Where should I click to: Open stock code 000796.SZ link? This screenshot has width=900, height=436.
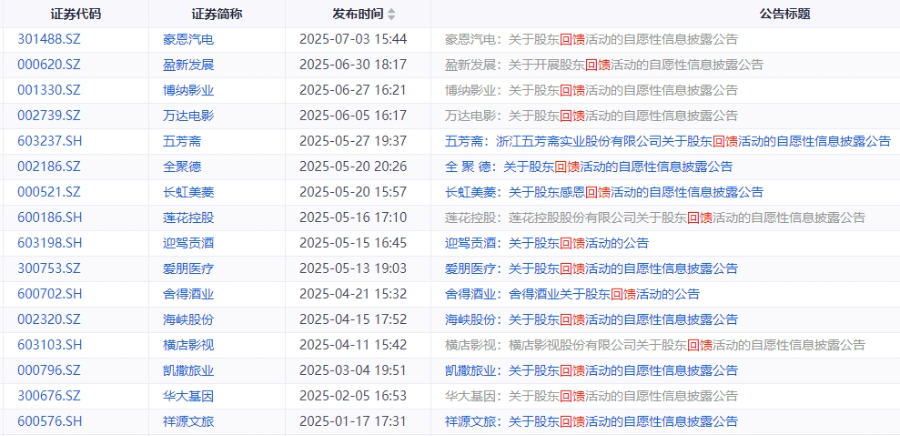tap(49, 371)
